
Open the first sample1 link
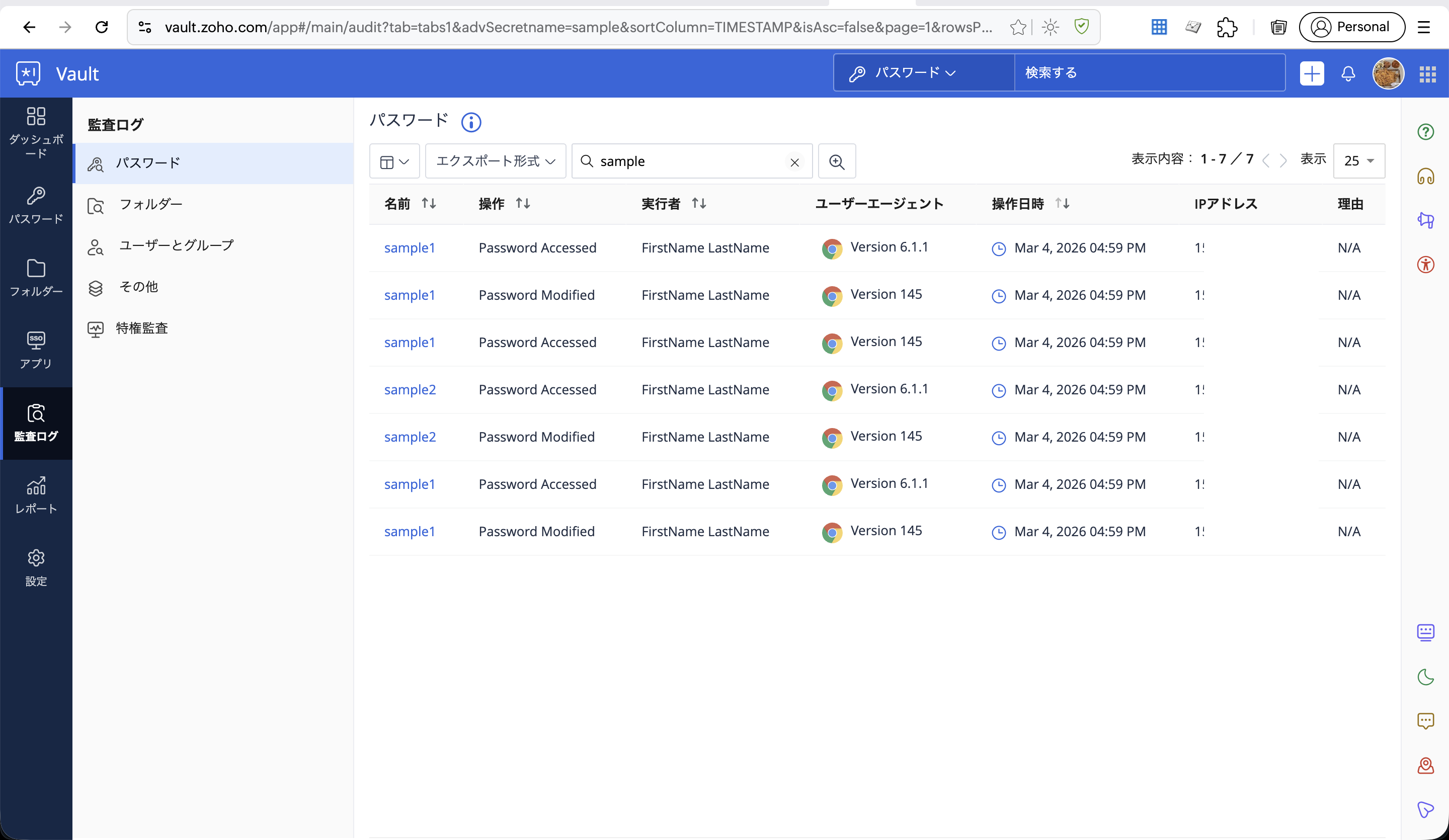[x=410, y=248]
